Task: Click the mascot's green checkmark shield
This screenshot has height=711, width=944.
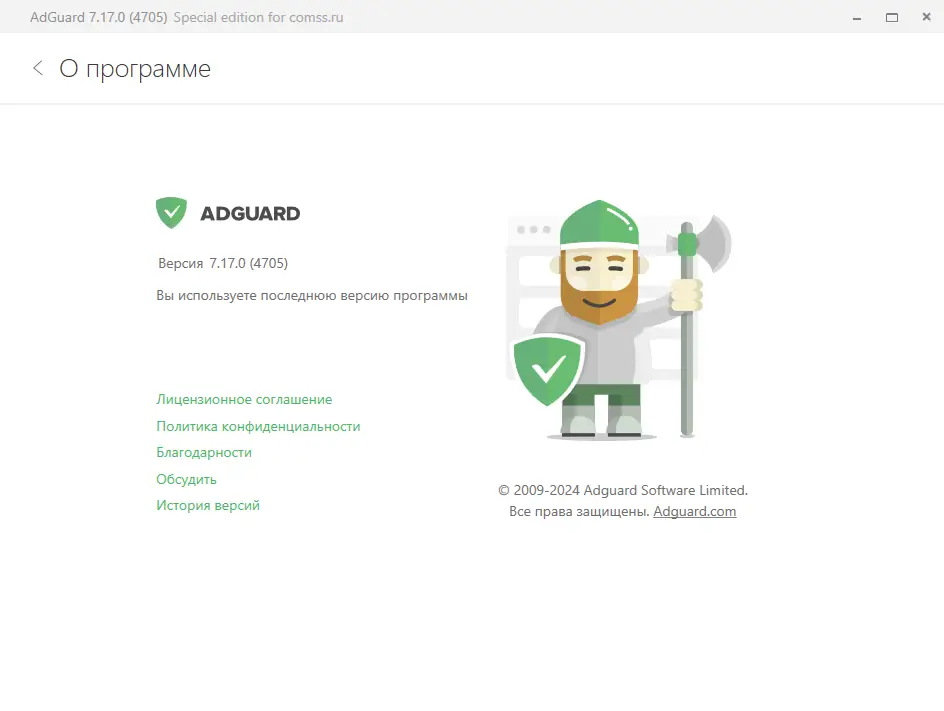Action: [x=547, y=370]
